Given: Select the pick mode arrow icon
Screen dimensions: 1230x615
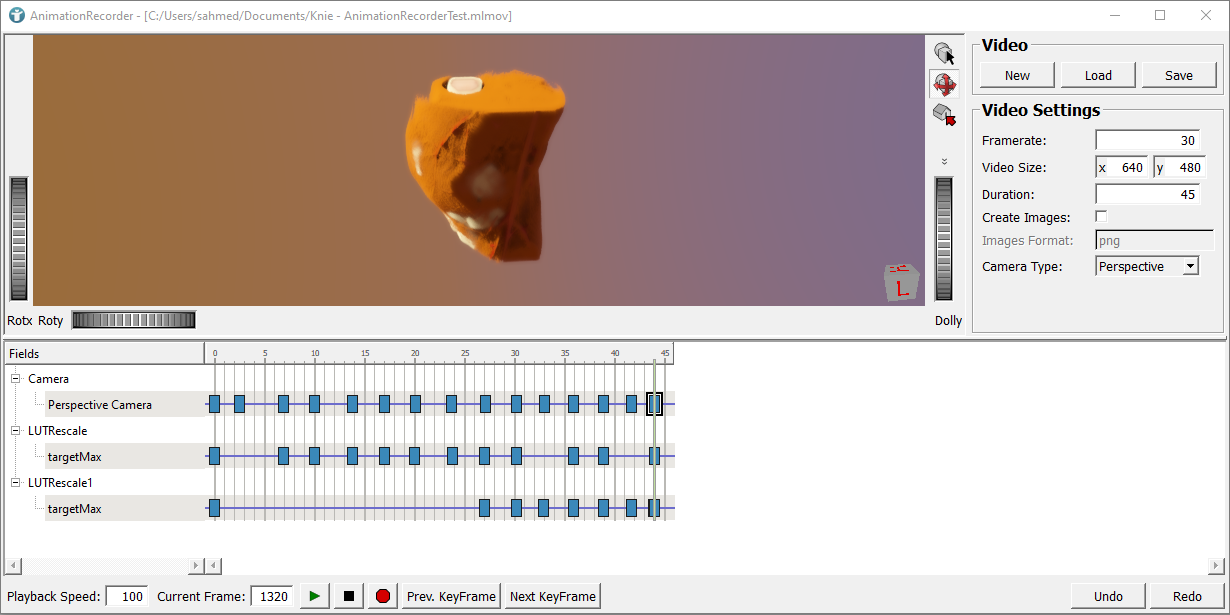Looking at the screenshot, I should click(x=945, y=52).
